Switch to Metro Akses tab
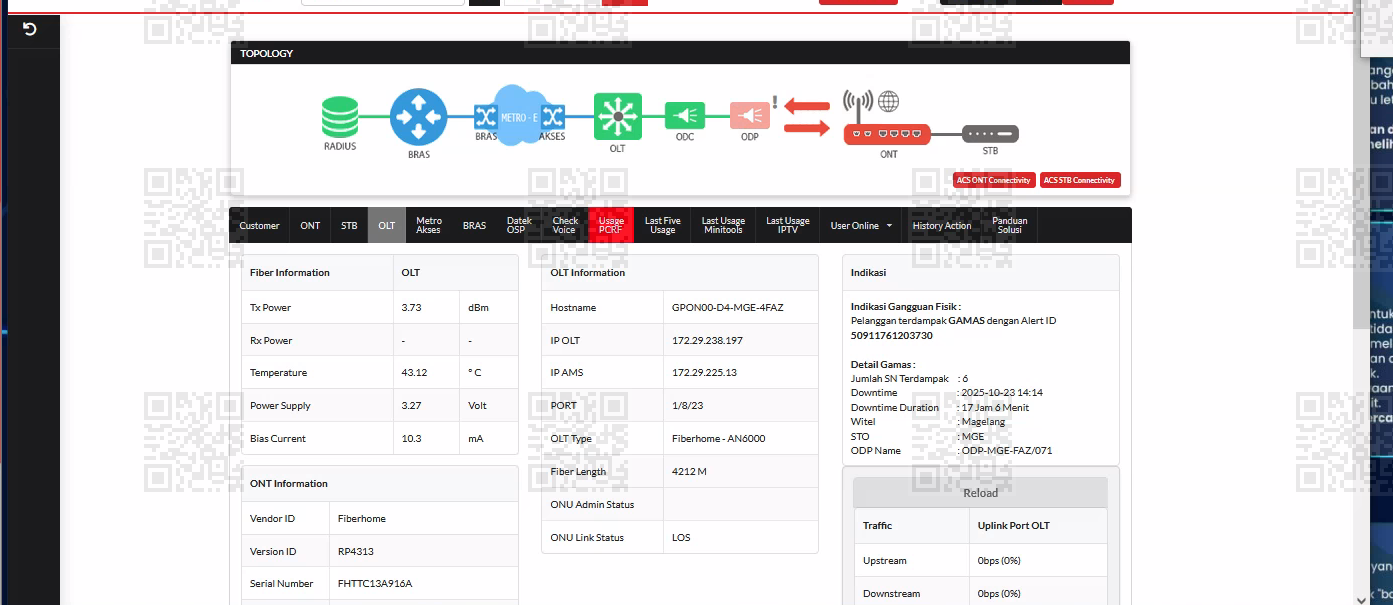Image resolution: width=1393 pixels, height=605 pixels. 429,225
